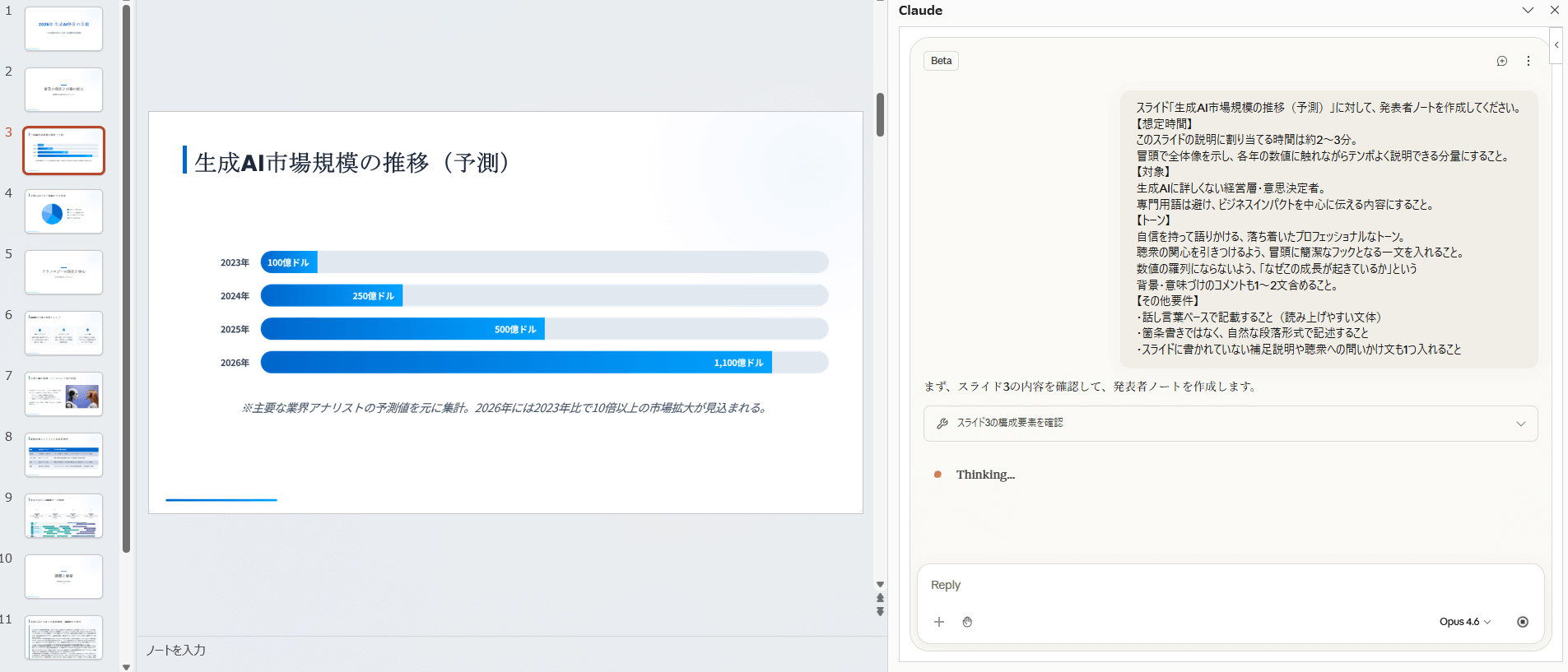Expand the スライド3の構成要素を確認 tool step

click(1230, 424)
